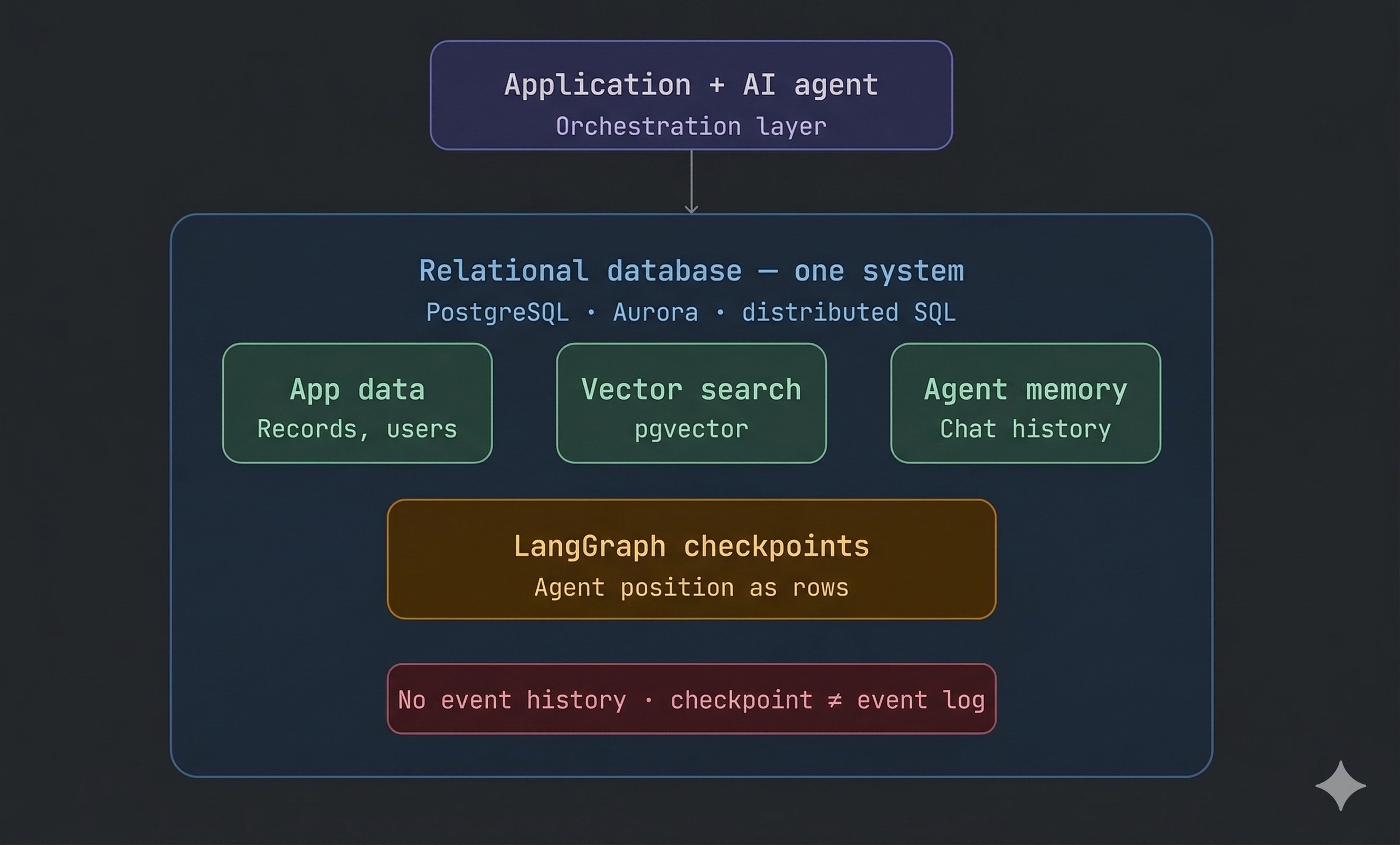Click the not-equal symbol in the red banner
The width and height of the screenshot is (1400, 845).
coord(834,700)
